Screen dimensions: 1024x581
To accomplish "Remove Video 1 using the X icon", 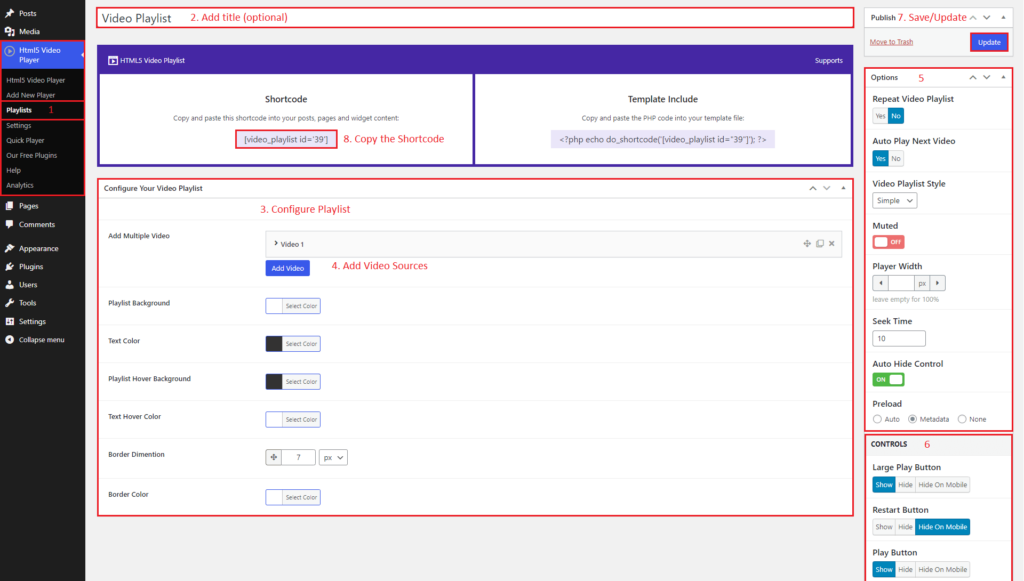I will (833, 244).
